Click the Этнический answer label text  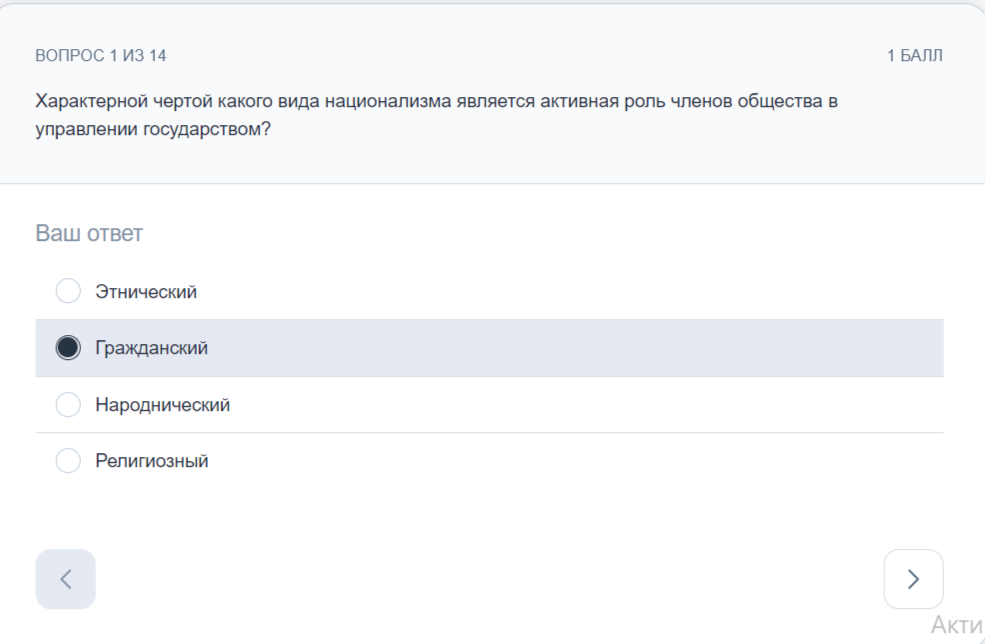tap(146, 292)
